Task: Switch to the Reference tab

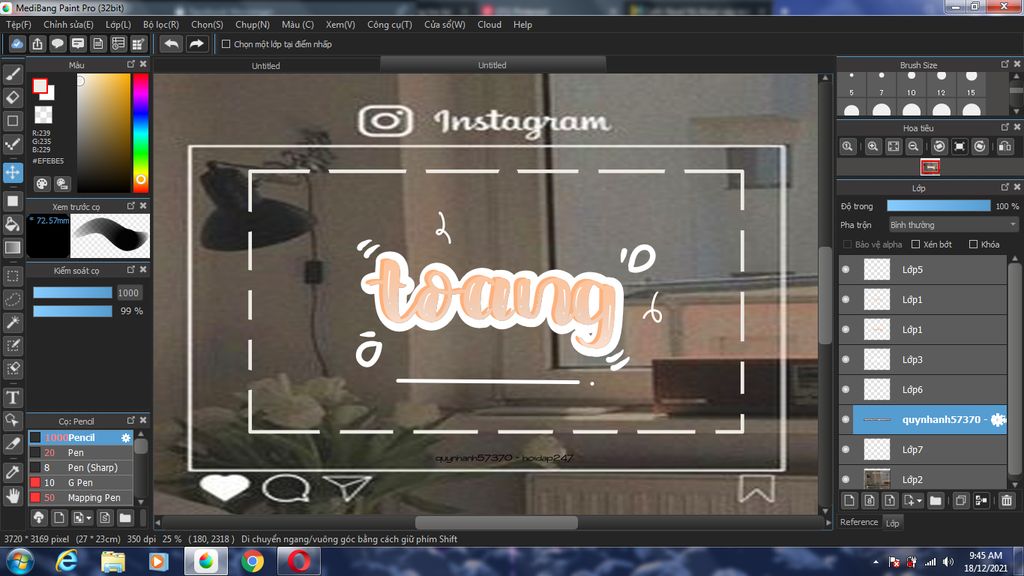Action: (x=859, y=522)
